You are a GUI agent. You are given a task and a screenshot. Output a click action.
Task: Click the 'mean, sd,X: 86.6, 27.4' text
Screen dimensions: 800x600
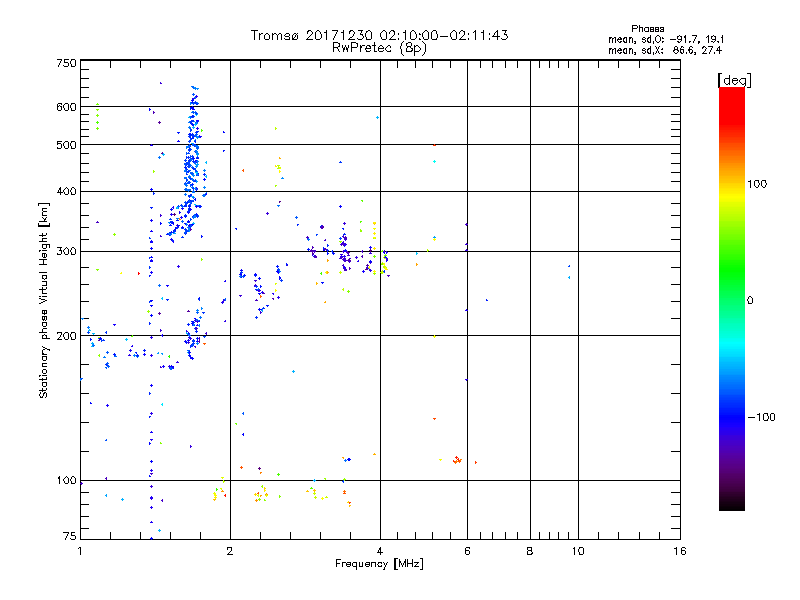click(665, 50)
